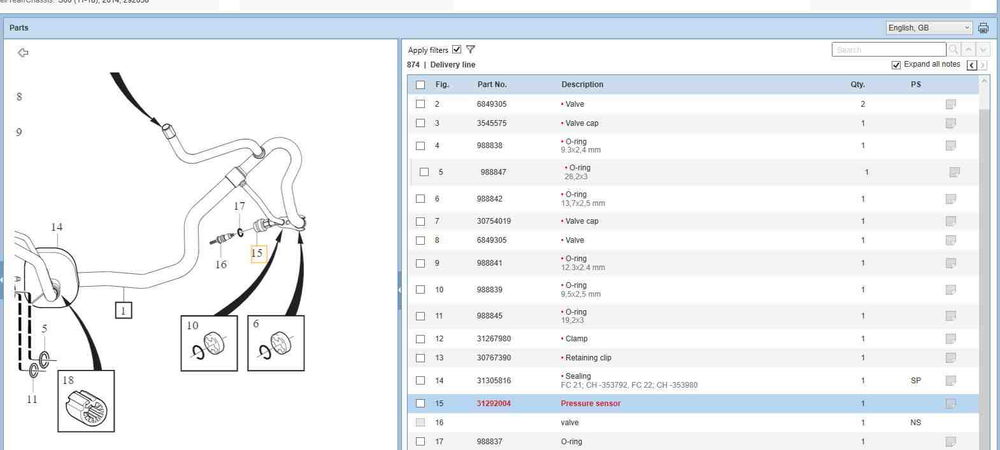Toggle the select-all checkbox in table header
This screenshot has width=1000, height=450.
(x=421, y=85)
